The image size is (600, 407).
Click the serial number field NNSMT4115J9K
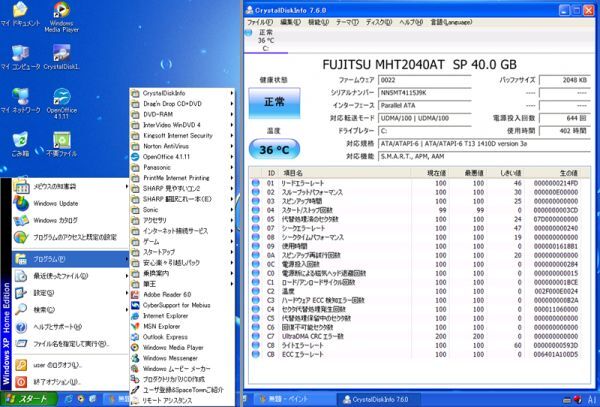[425, 93]
